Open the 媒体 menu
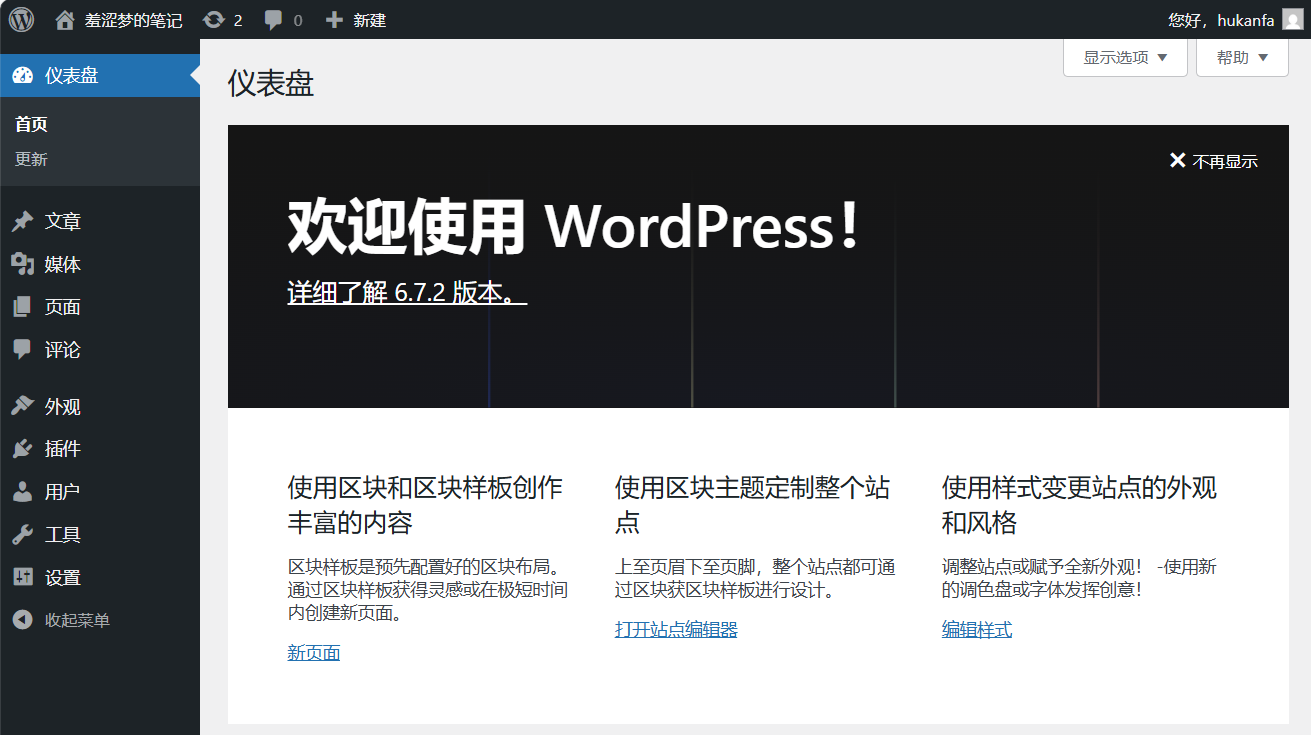Image resolution: width=1311 pixels, height=735 pixels. (x=100, y=264)
